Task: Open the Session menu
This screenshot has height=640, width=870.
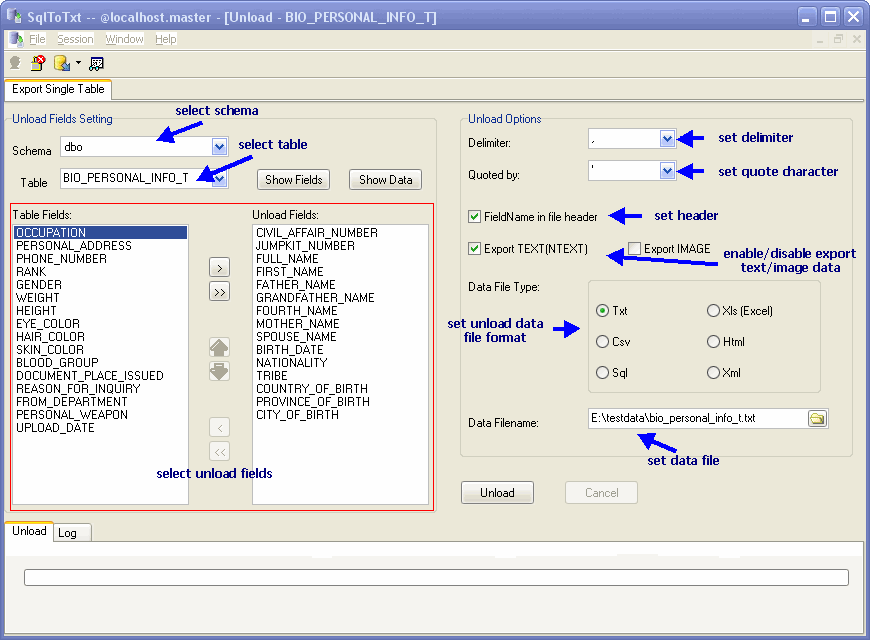Action: click(x=75, y=39)
